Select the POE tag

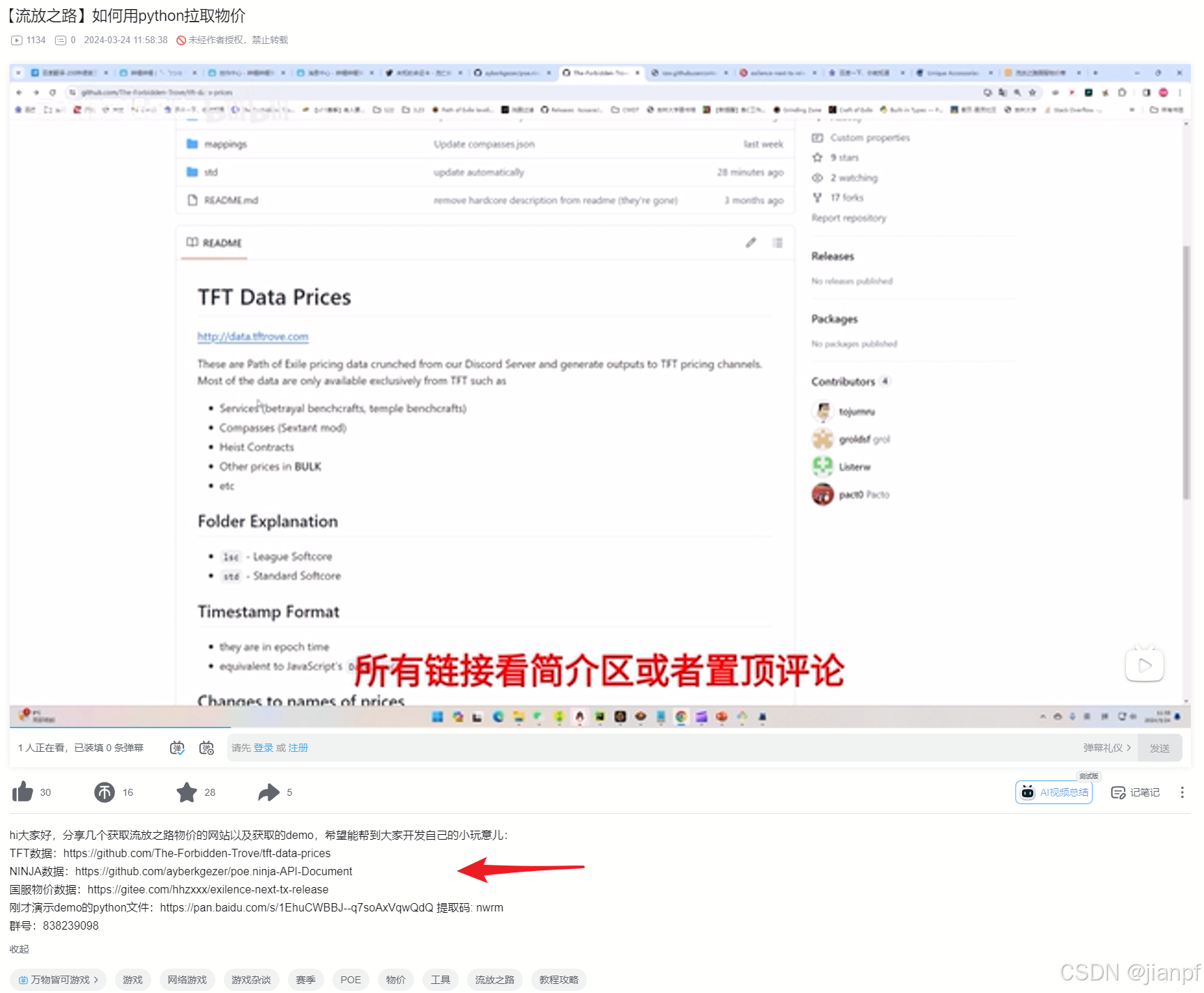351,980
